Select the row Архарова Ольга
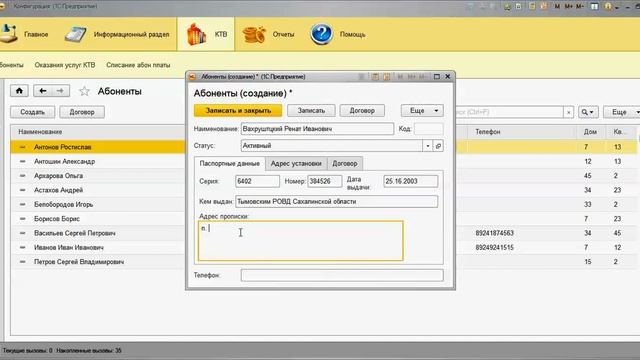 [98, 176]
